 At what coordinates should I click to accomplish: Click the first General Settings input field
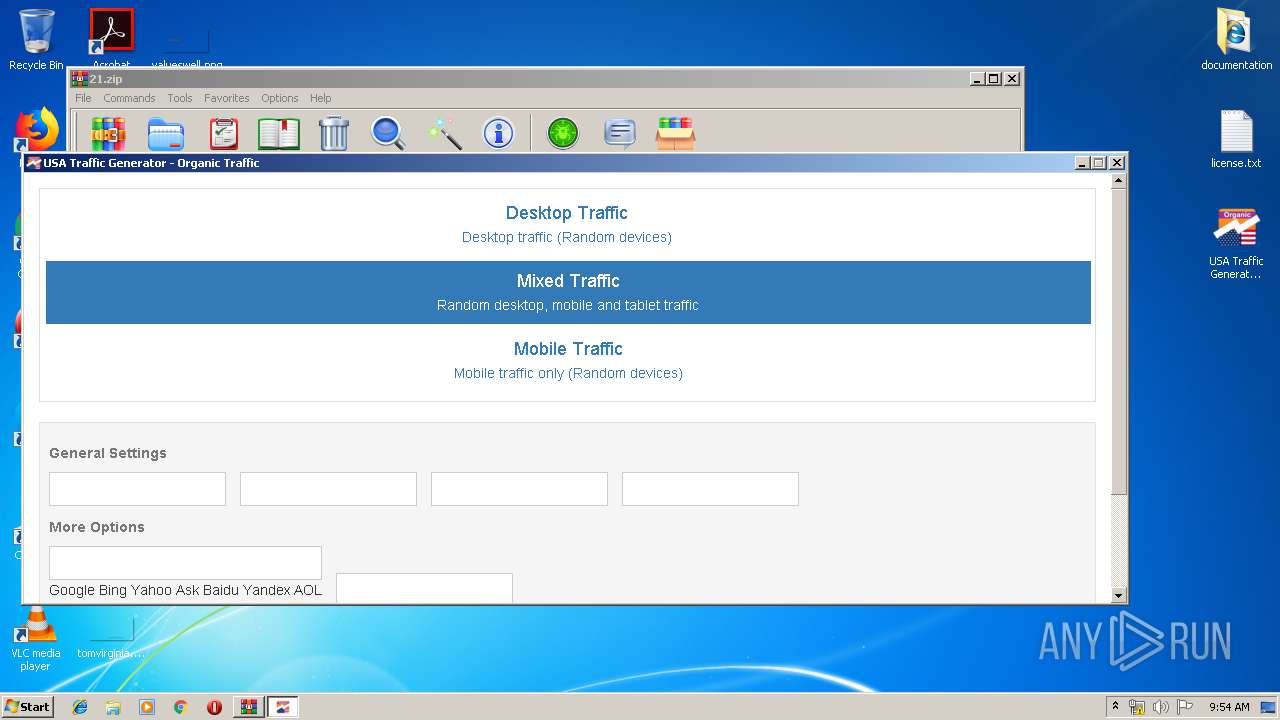(x=137, y=489)
